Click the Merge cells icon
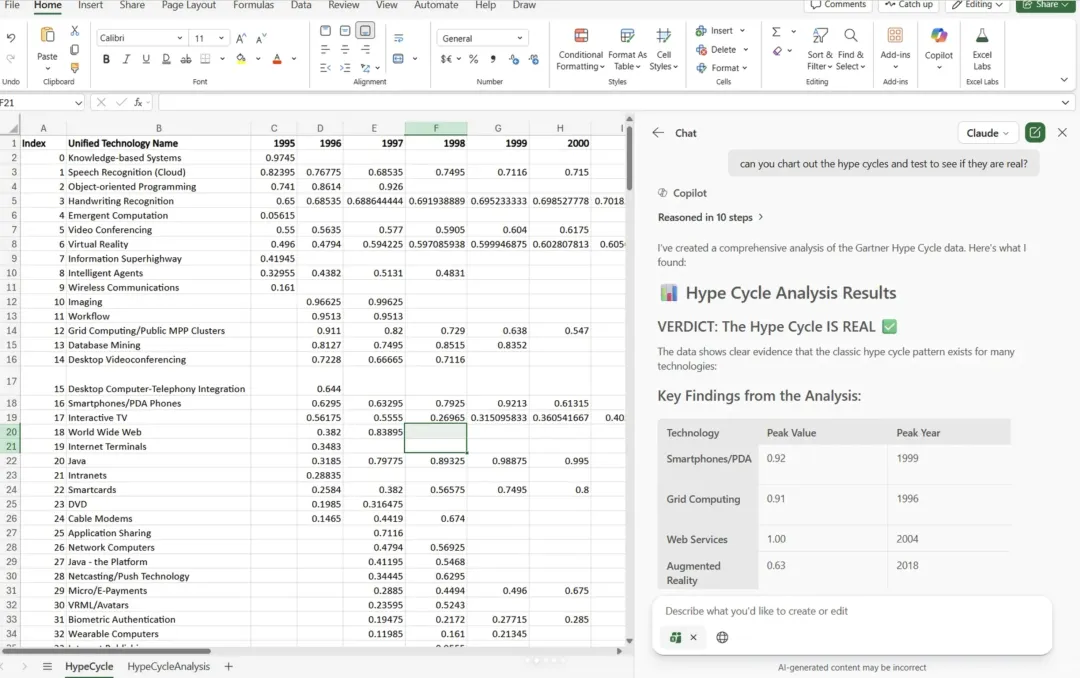The width and height of the screenshot is (1080, 678). (x=398, y=59)
